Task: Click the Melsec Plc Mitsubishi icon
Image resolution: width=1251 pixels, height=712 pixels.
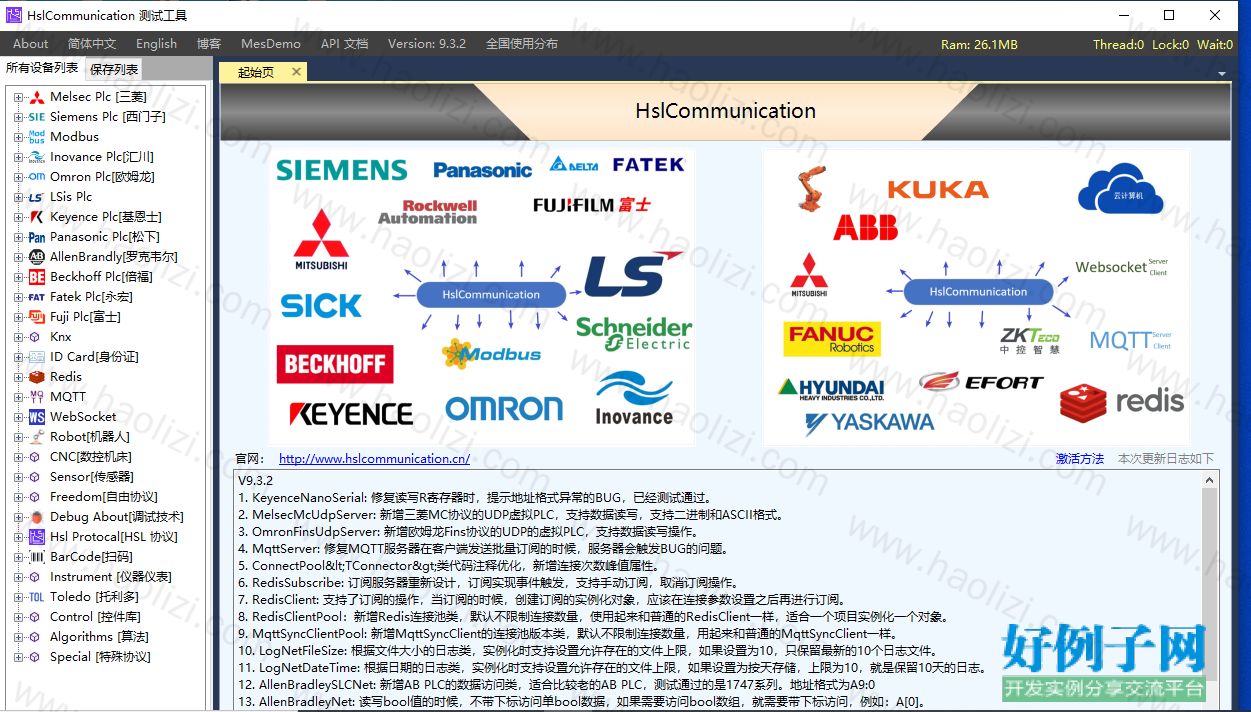Action: click(36, 97)
